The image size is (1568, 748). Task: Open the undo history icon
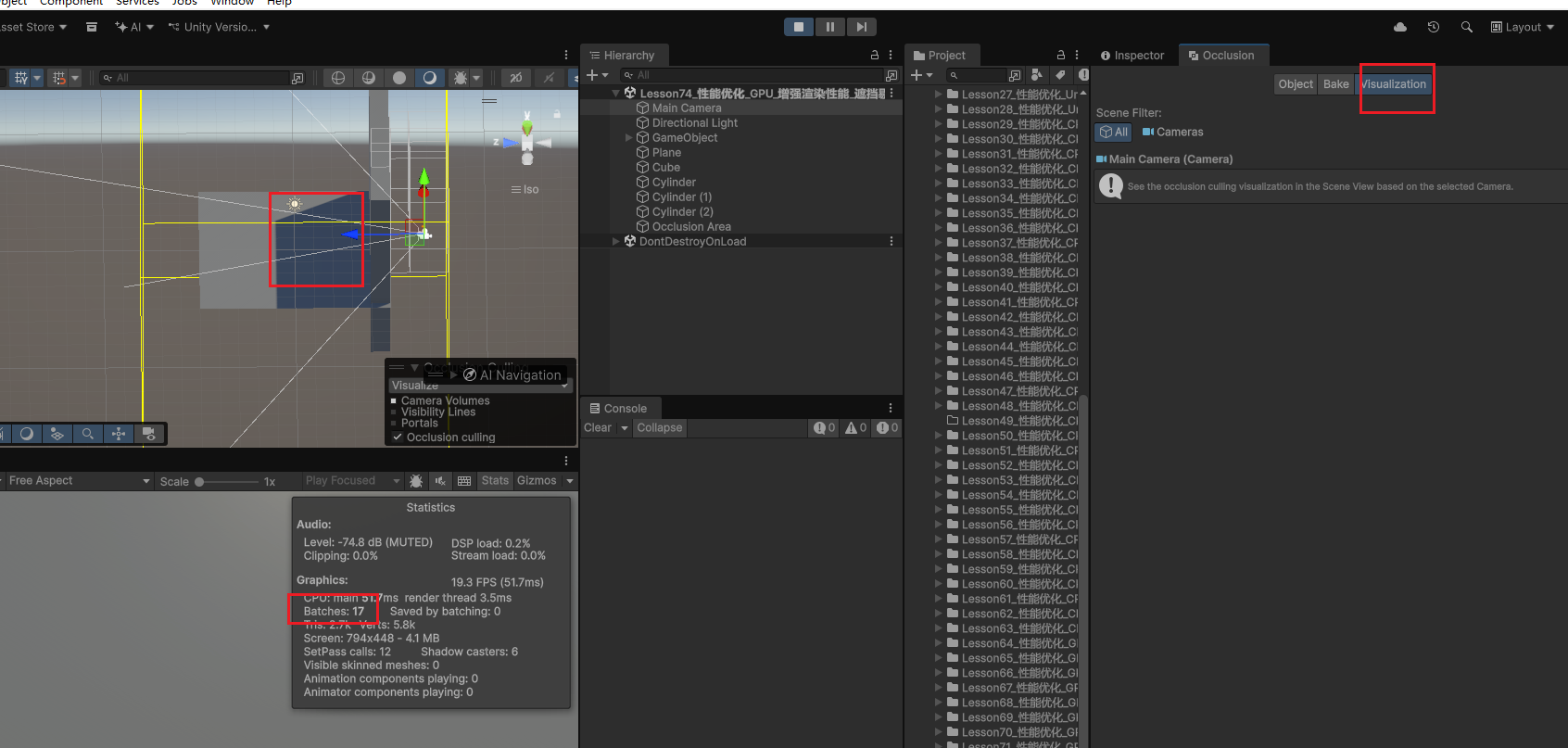tap(1434, 27)
